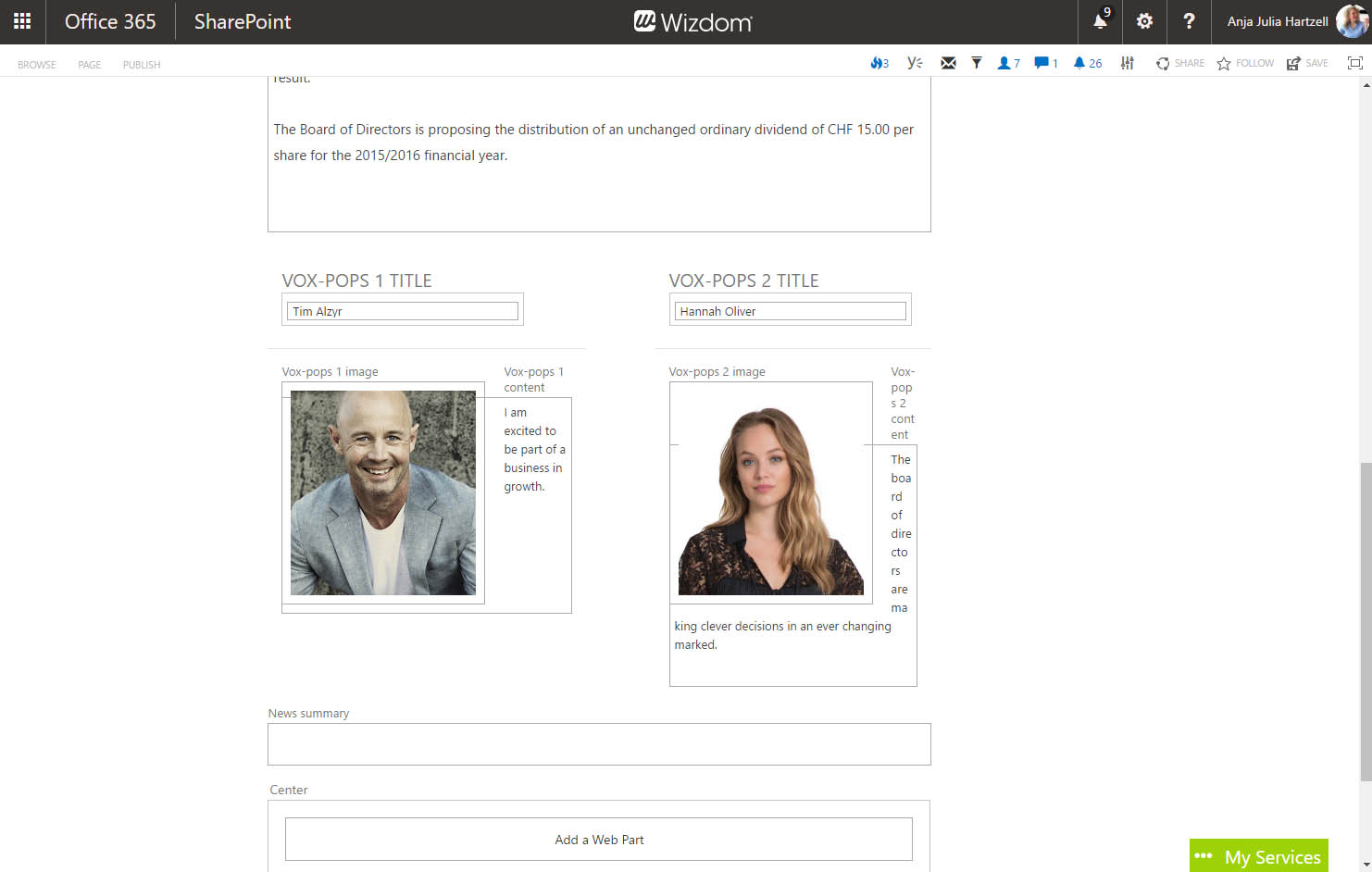Click the page vertical scrollbar thumb
This screenshot has height=872, width=1372.
[1366, 620]
